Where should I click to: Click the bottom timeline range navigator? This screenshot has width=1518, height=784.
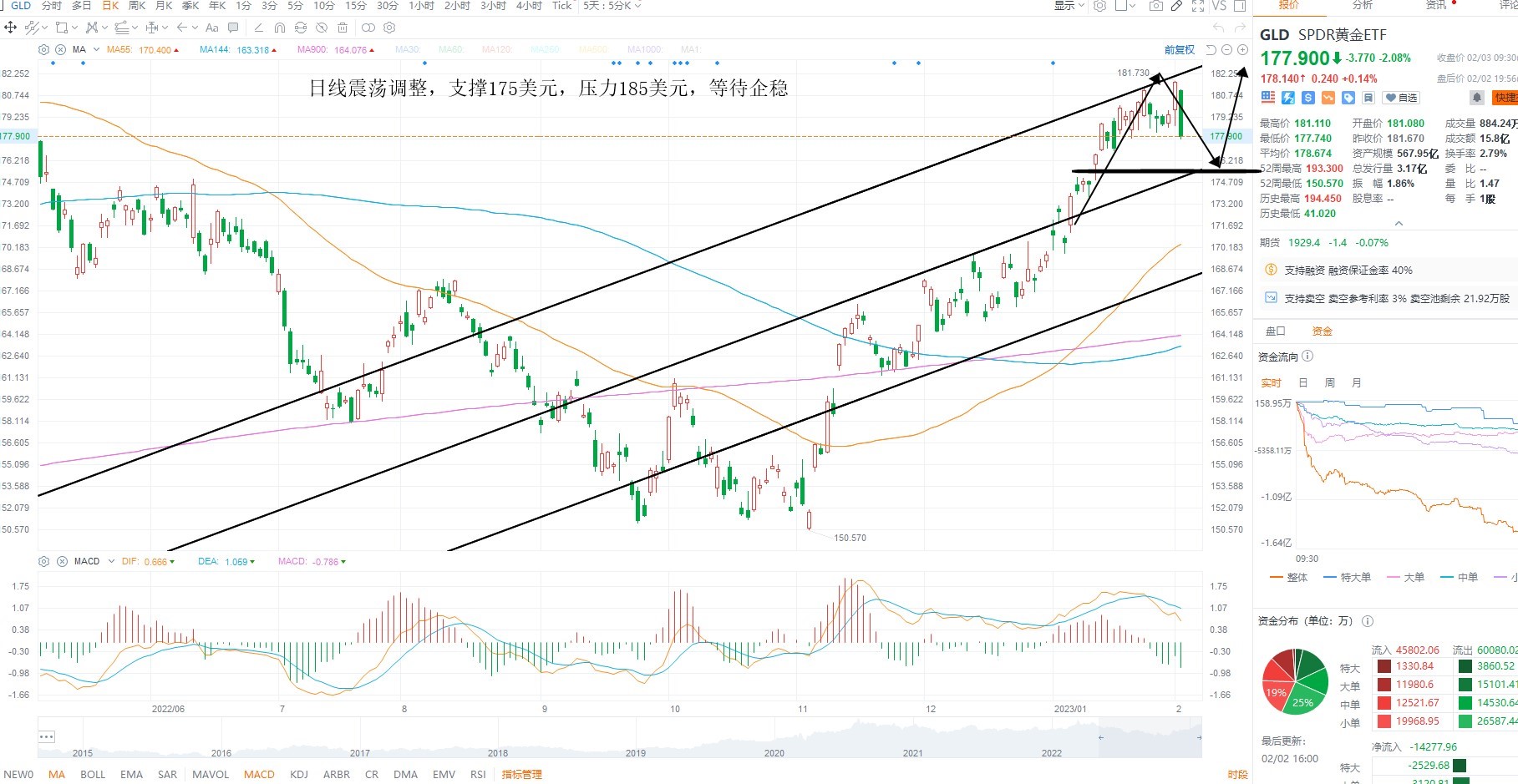coord(620,738)
